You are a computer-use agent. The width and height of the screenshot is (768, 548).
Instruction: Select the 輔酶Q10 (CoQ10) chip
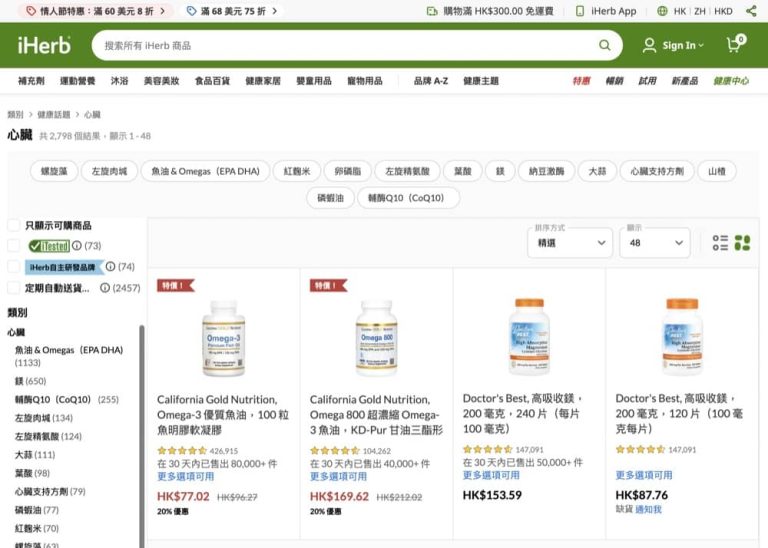pos(406,198)
